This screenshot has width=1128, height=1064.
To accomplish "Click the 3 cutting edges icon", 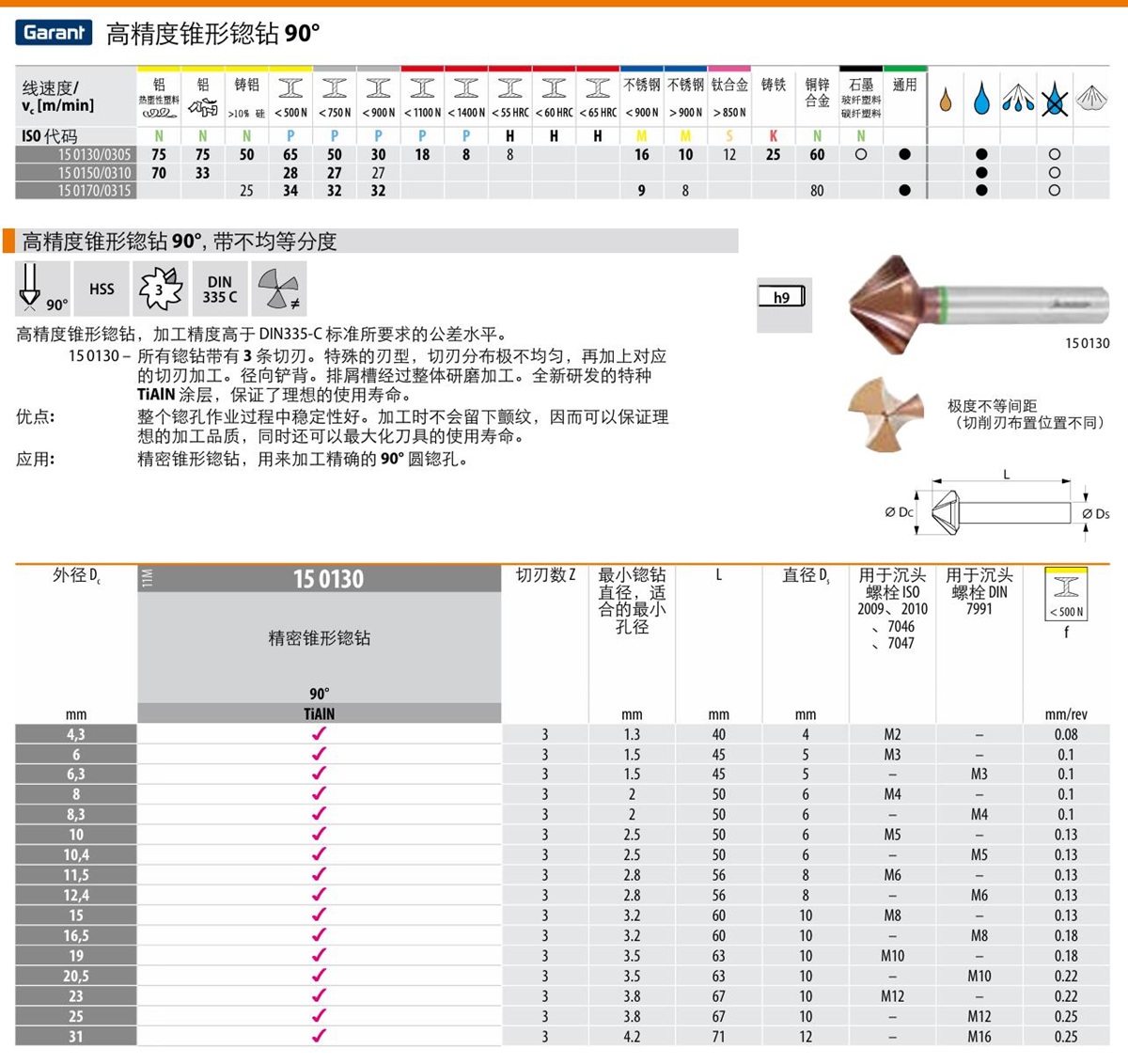I will 161,289.
